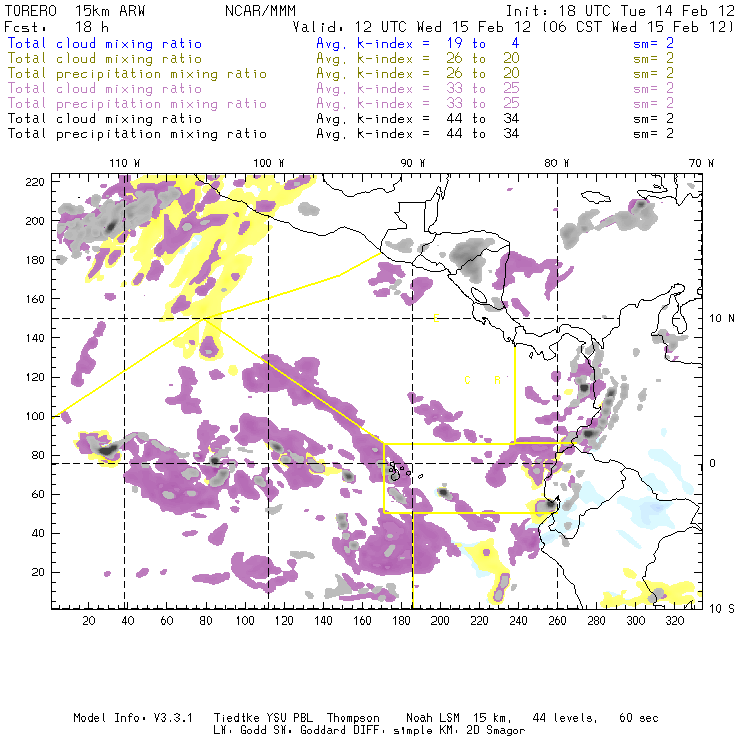This screenshot has width=740, height=740.
Task: Click the '10 S' latitude label
Action: 722,609
